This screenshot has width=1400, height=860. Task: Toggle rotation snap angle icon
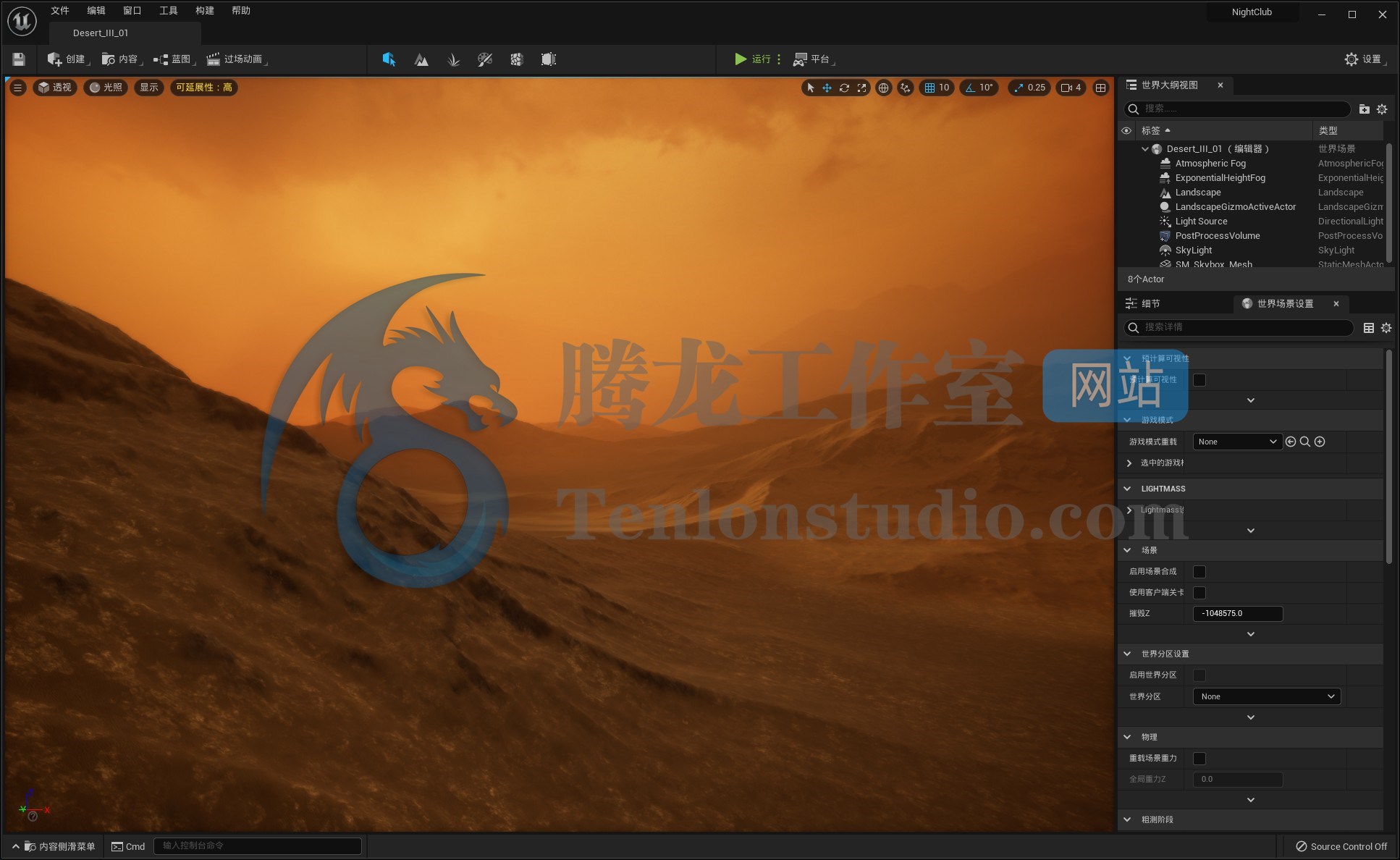click(x=970, y=88)
